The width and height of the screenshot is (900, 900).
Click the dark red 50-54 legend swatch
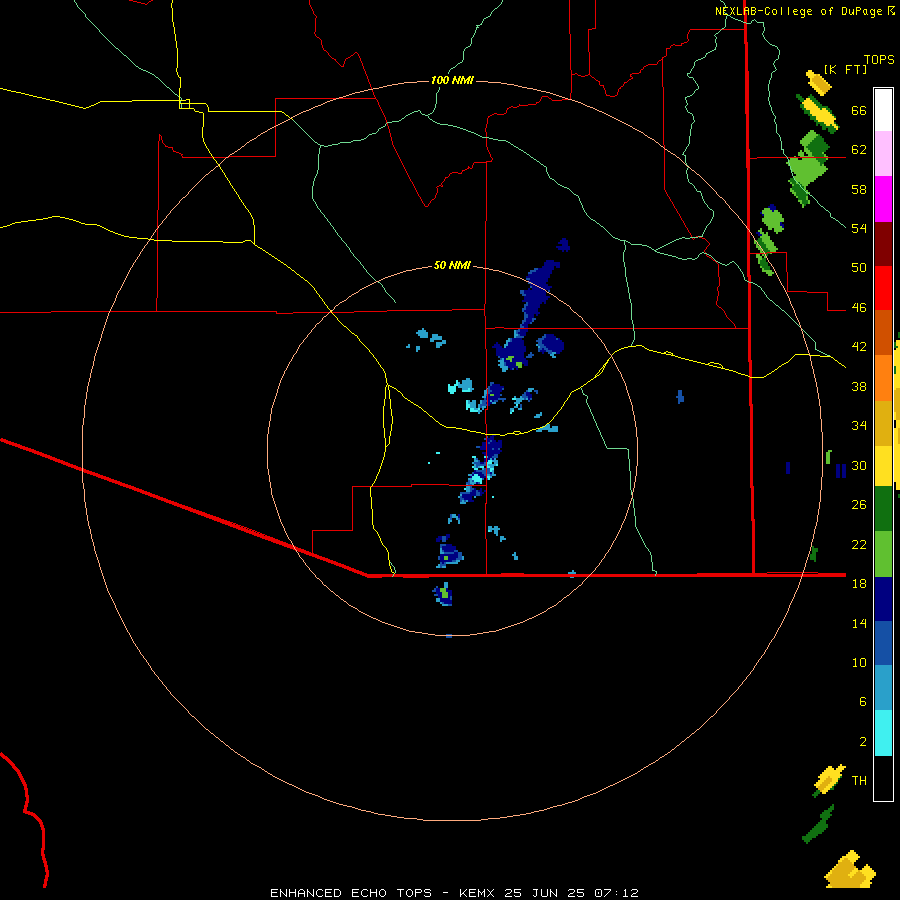[x=883, y=244]
